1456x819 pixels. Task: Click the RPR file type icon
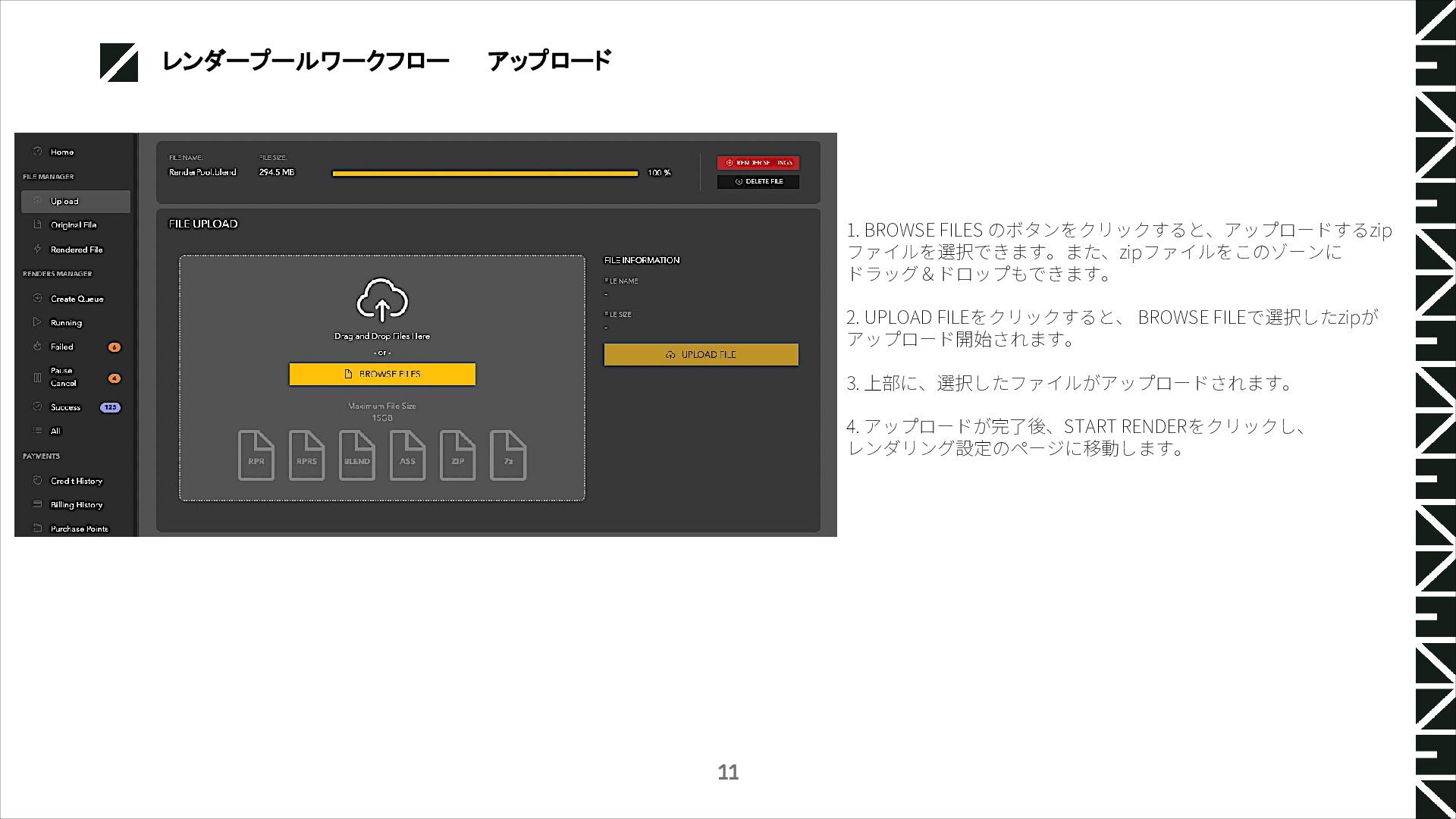tap(256, 455)
